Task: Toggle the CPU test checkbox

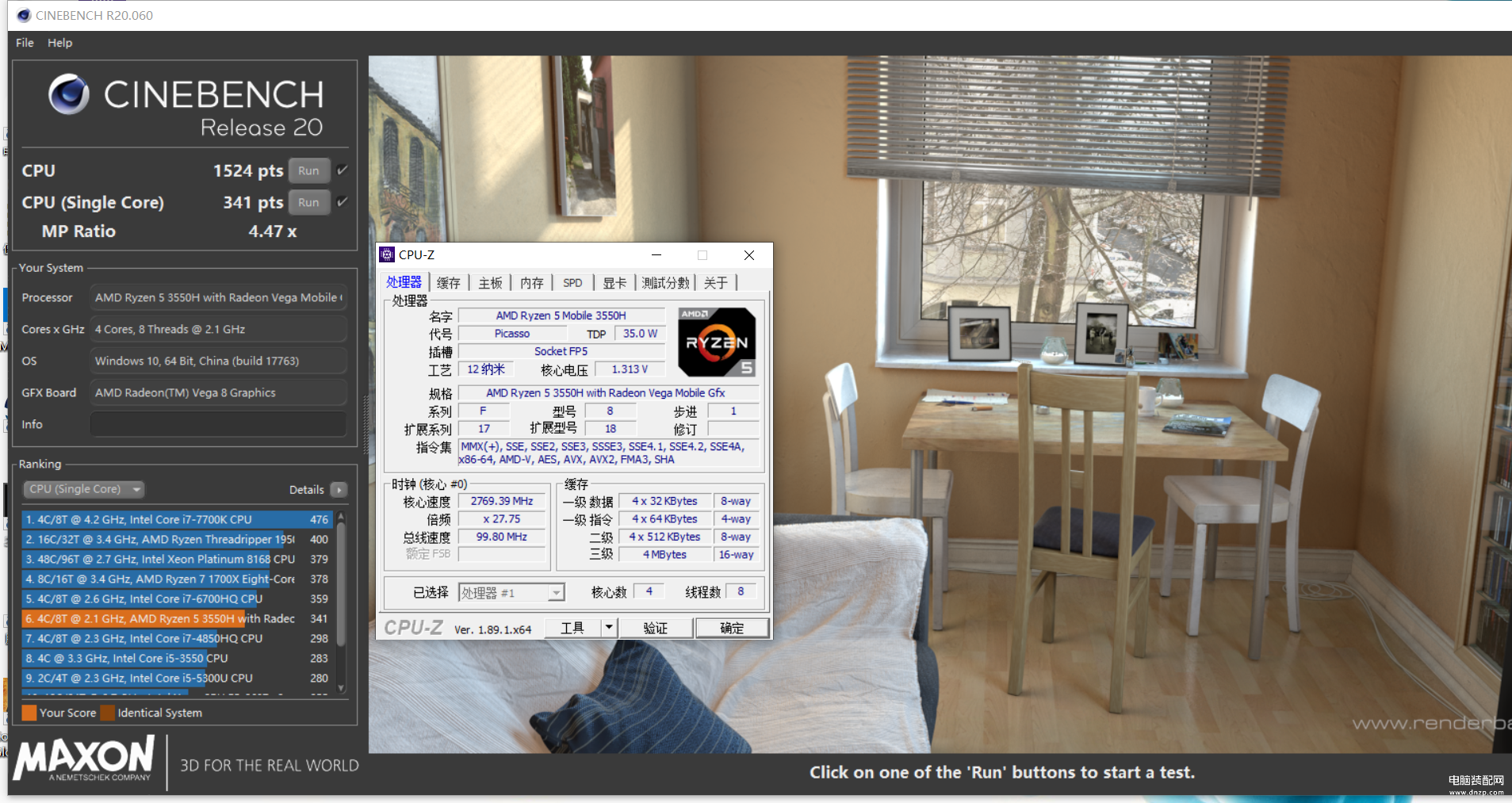Action: (343, 170)
